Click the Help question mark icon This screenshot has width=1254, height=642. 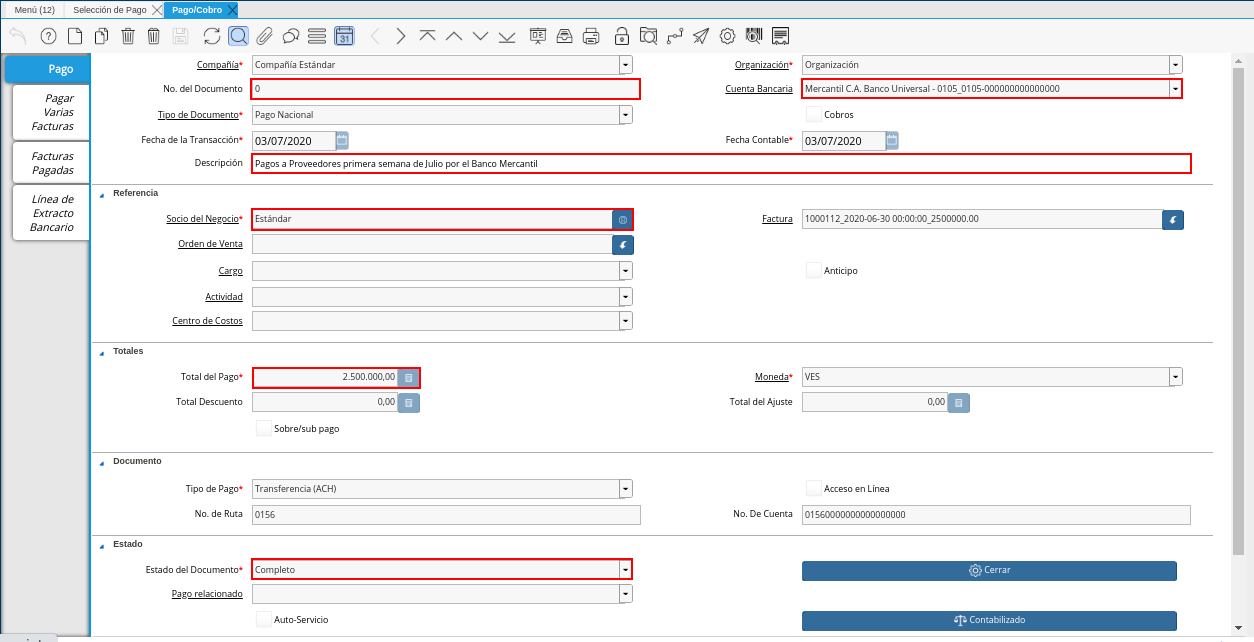[x=48, y=37]
